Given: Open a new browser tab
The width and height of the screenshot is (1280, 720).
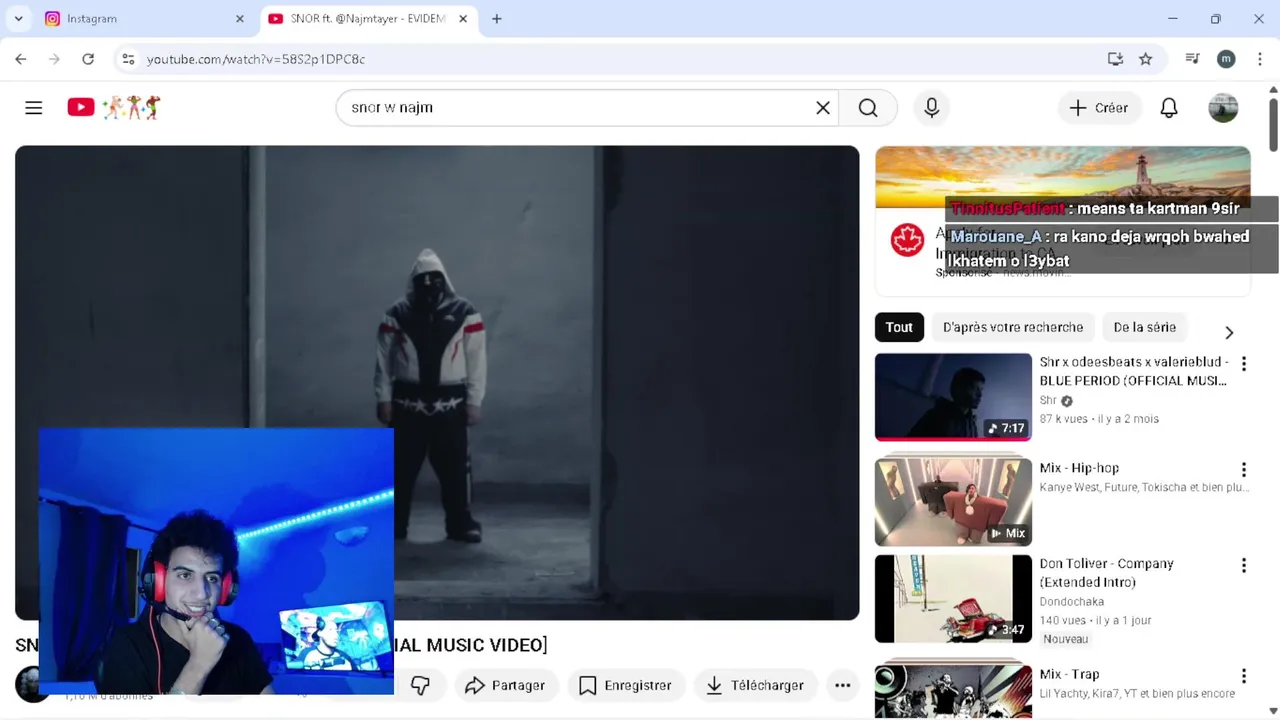Looking at the screenshot, I should [x=497, y=19].
